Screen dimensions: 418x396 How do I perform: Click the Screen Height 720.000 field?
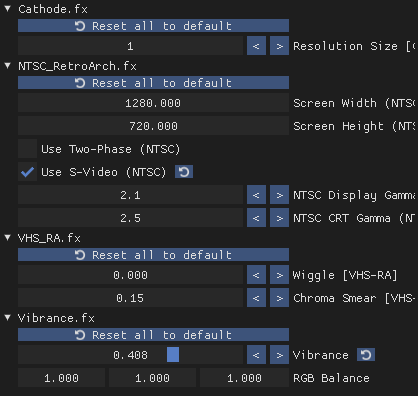(153, 126)
